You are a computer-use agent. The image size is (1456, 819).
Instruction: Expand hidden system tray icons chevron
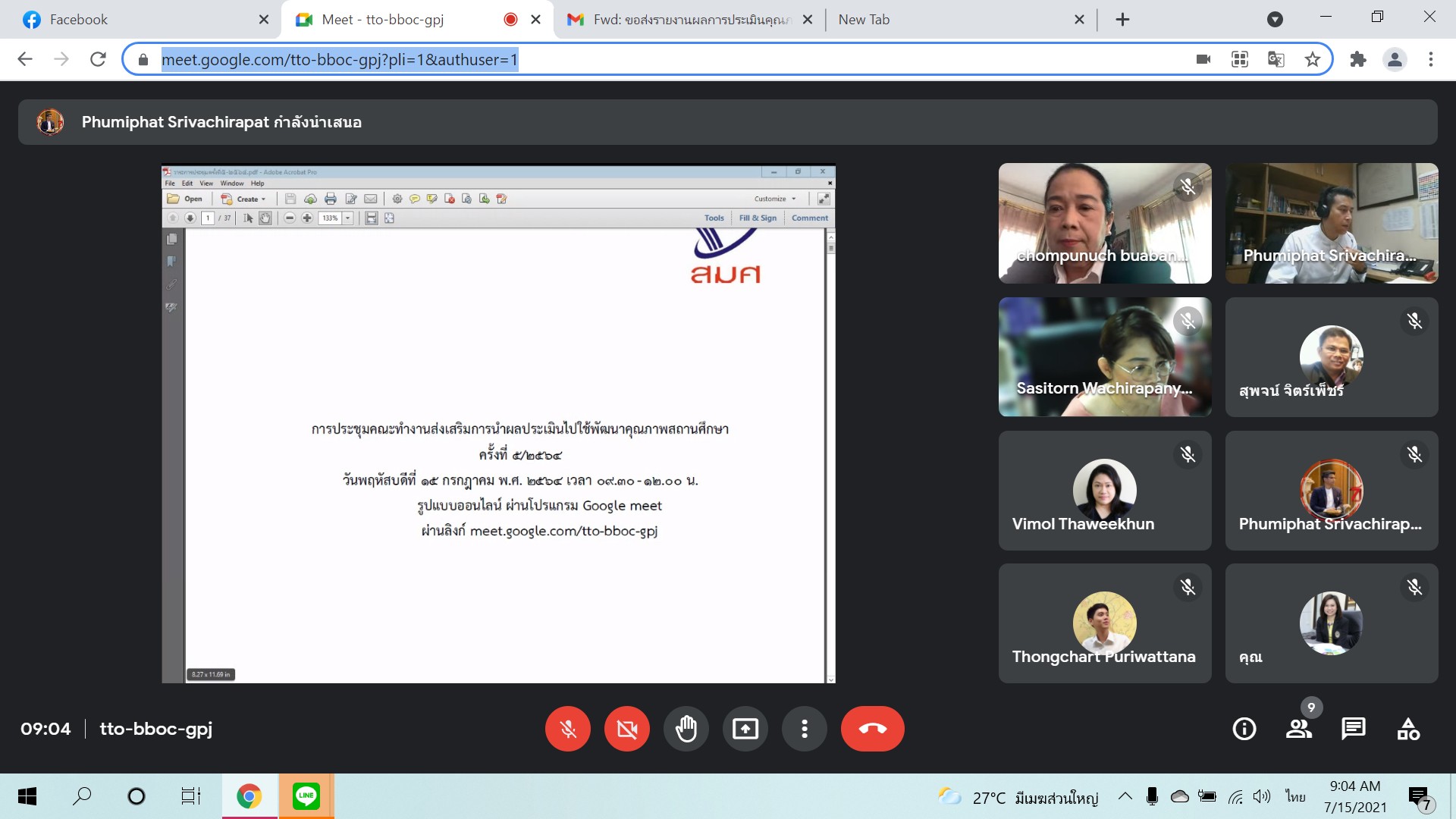pos(1125,796)
